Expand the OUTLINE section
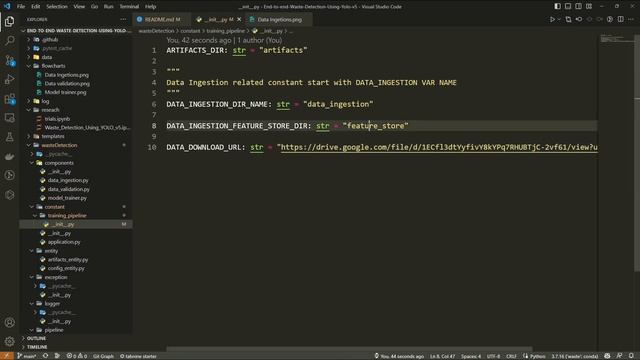Image resolution: width=640 pixels, height=360 pixels. tap(36, 338)
